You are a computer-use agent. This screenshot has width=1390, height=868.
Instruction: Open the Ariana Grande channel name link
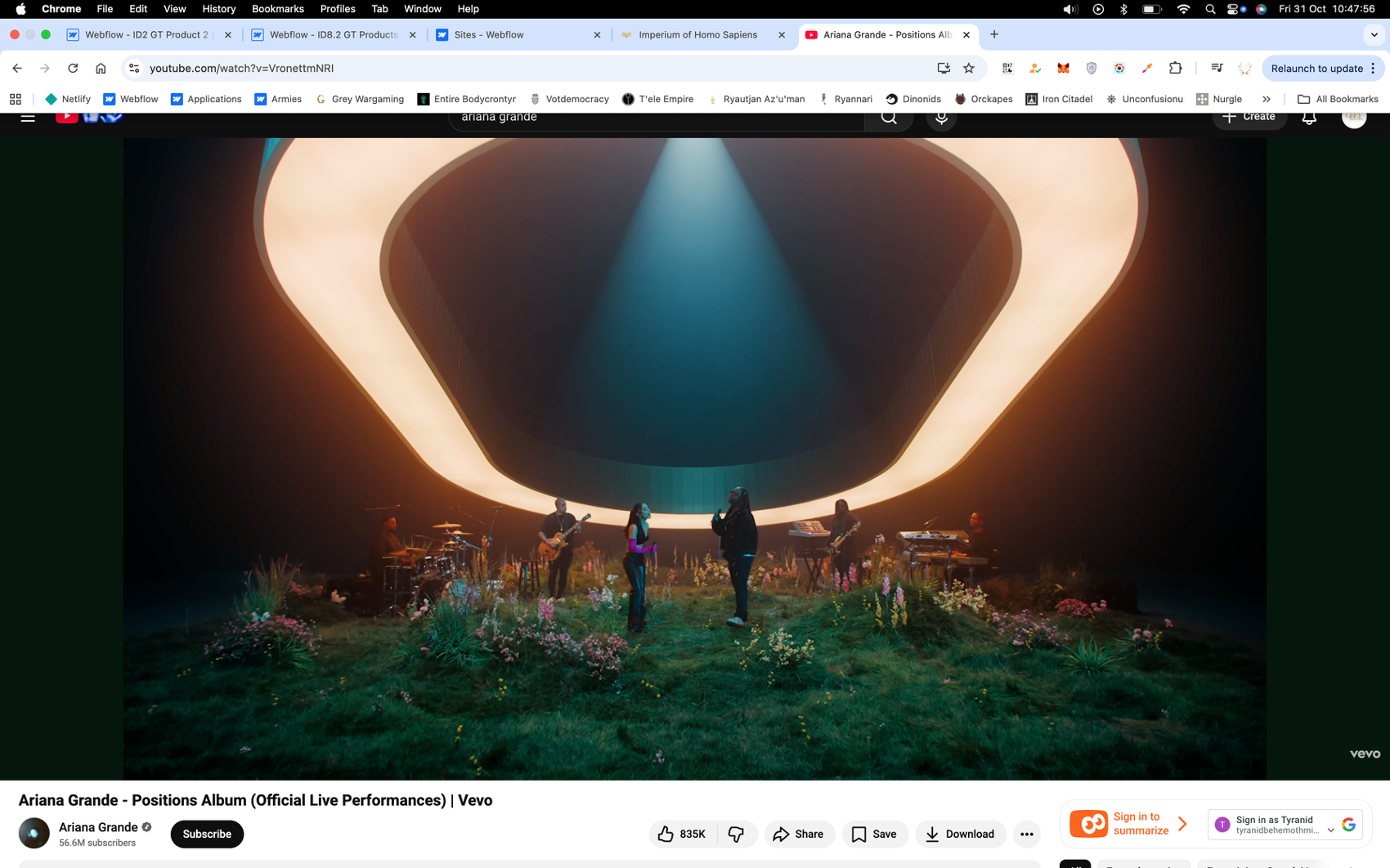tap(98, 827)
